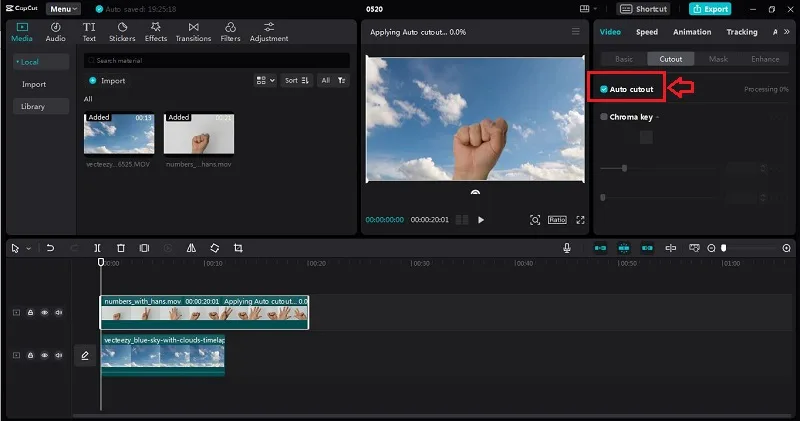Image resolution: width=800 pixels, height=421 pixels.
Task: Click the Import button with plus icon
Action: [x=107, y=81]
